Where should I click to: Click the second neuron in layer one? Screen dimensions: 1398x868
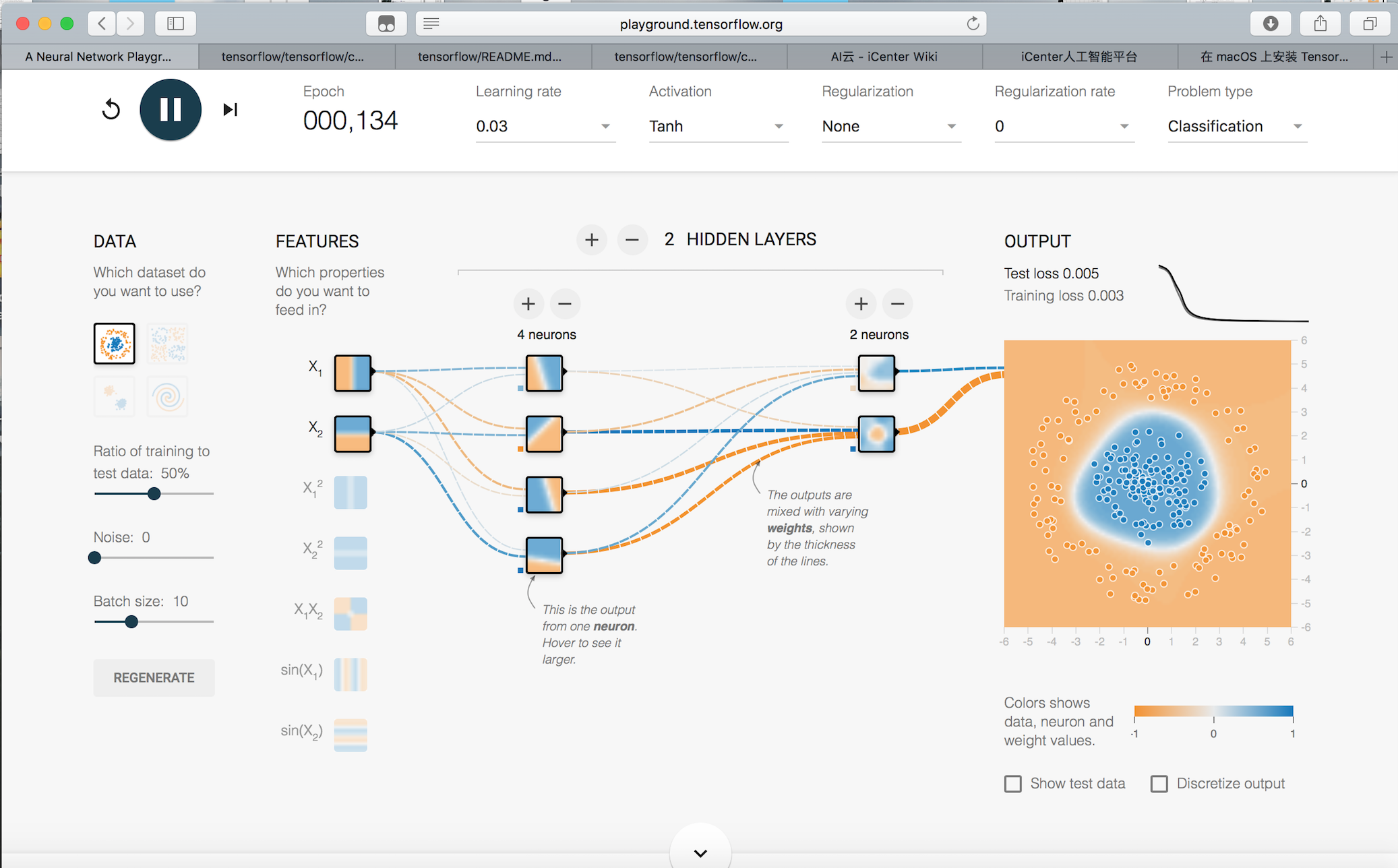point(544,433)
